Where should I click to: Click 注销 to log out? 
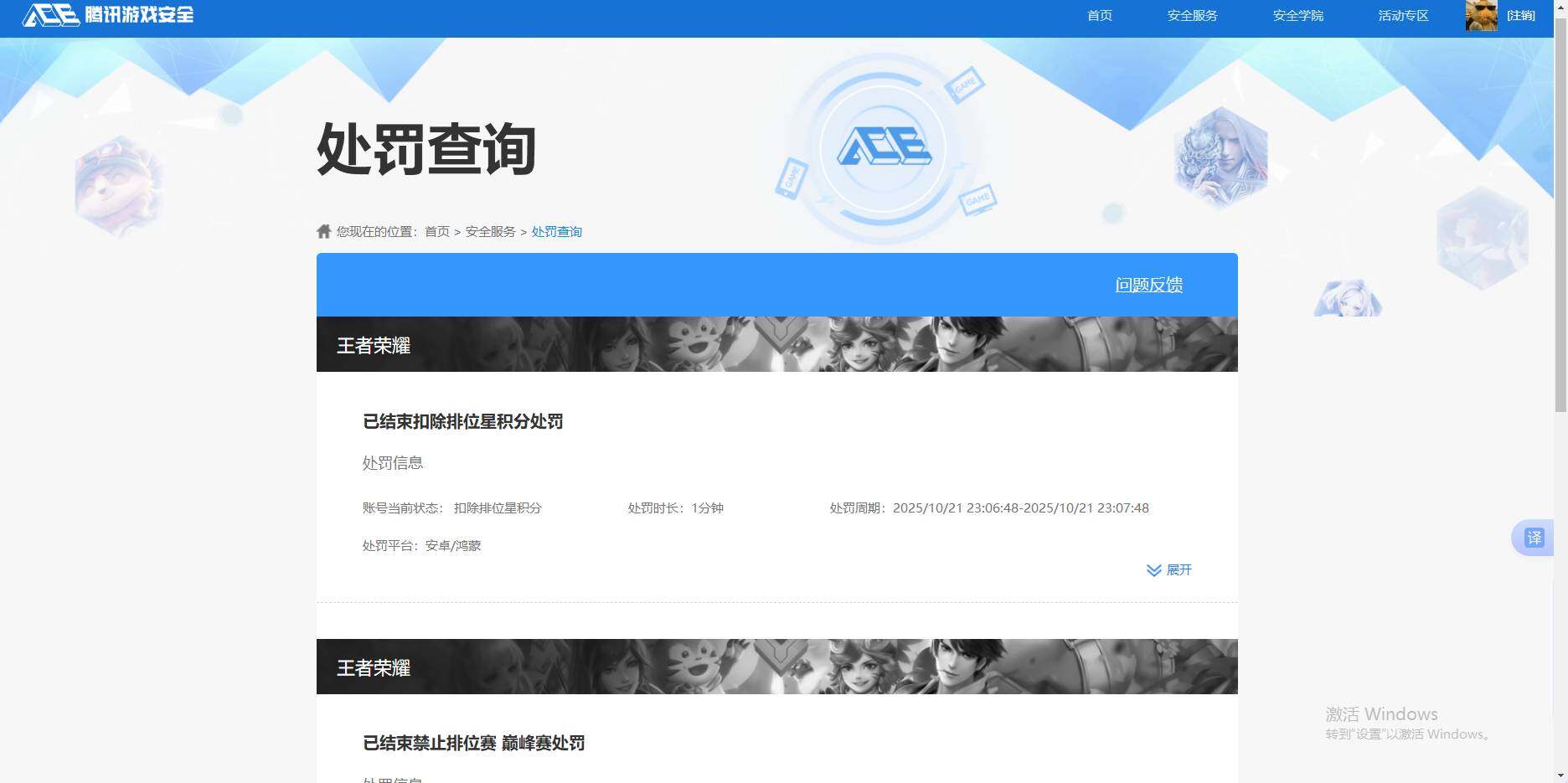point(1522,14)
